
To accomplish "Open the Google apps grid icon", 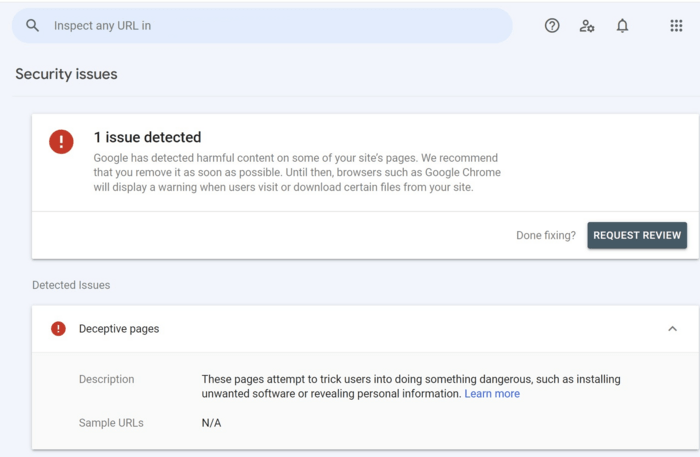I will click(x=676, y=26).
